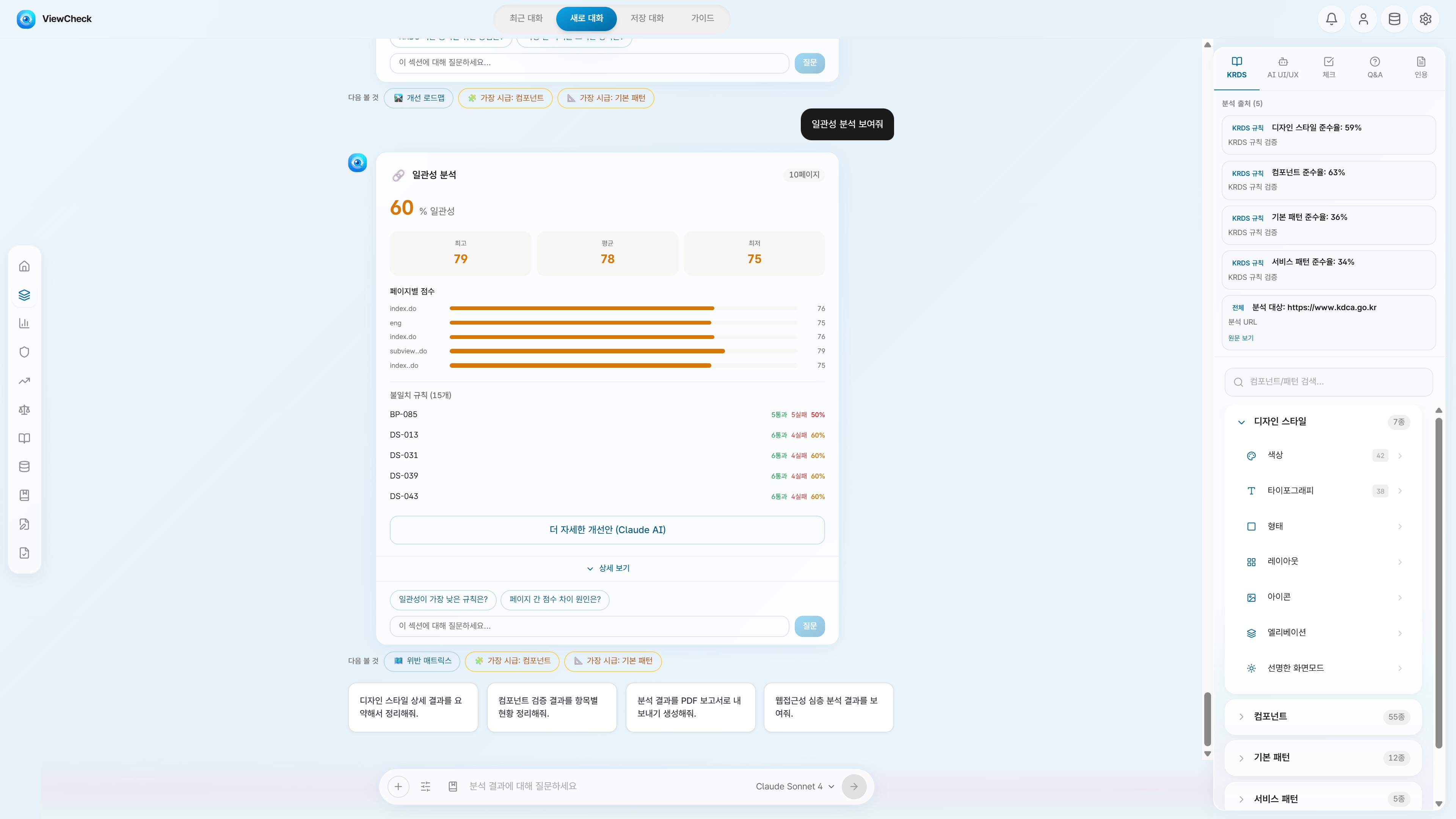
Task: Click the PDF 보고서 내보내기 suggestion card
Action: [690, 708]
